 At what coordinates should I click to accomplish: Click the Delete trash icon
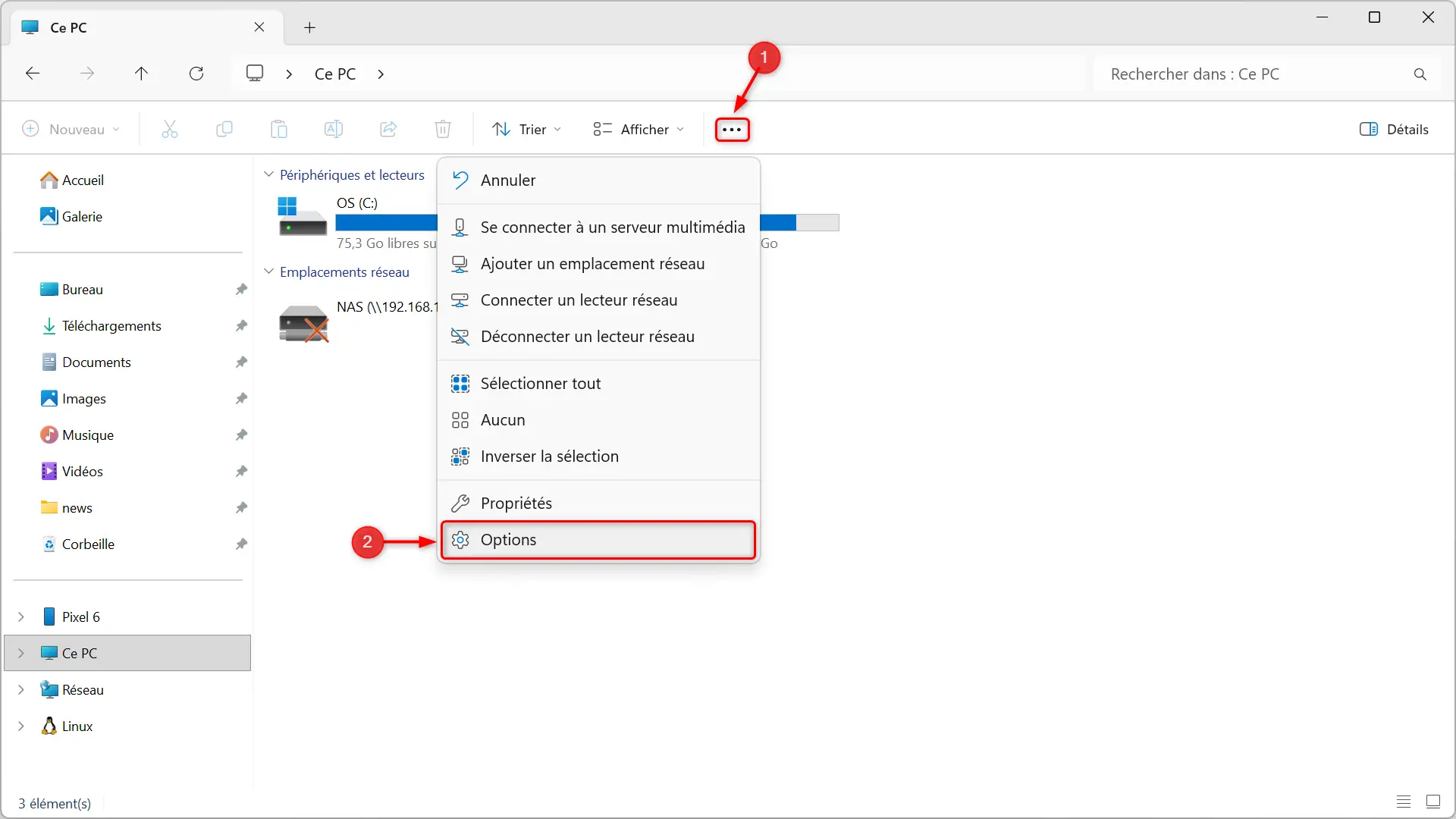[443, 129]
